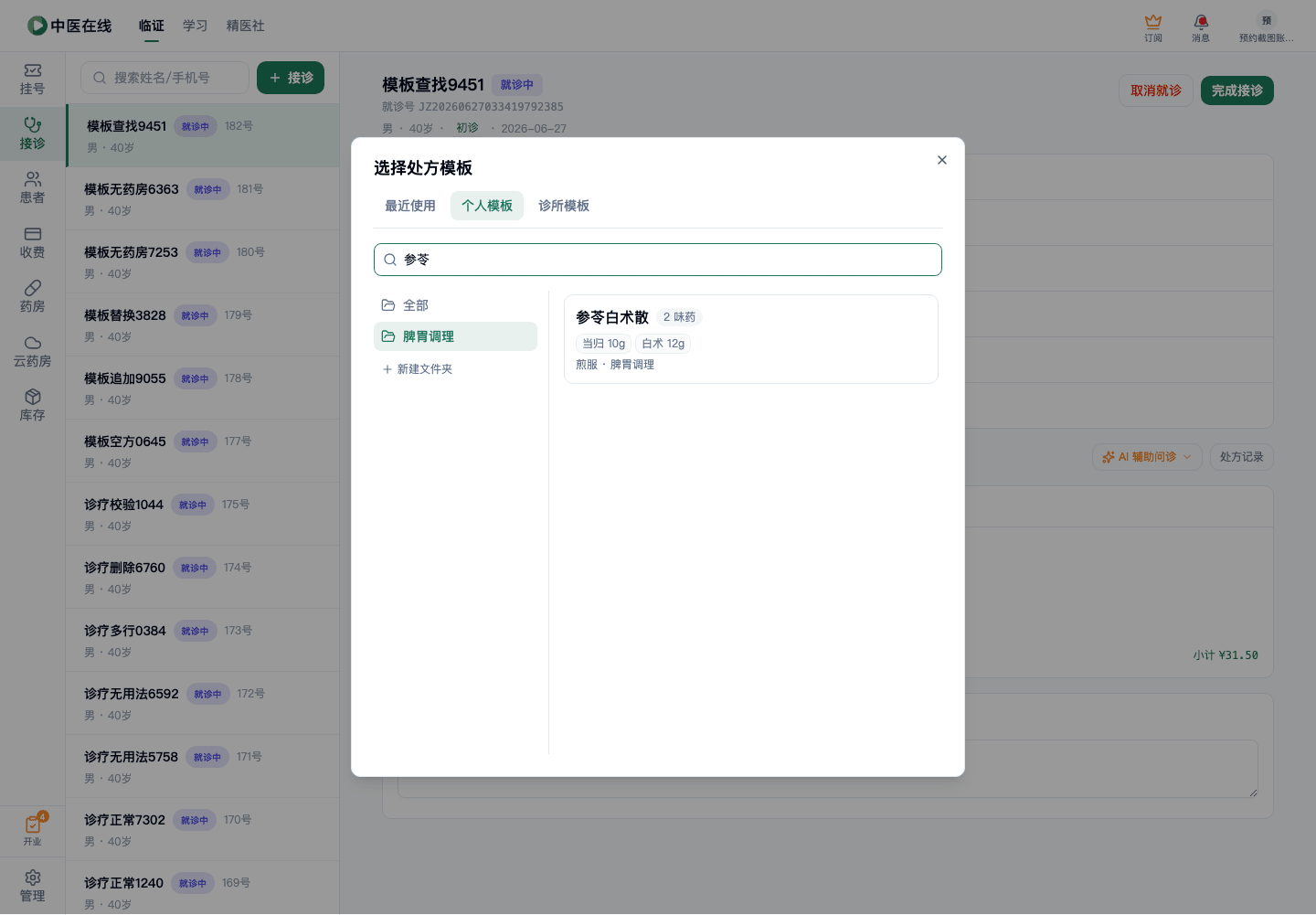This screenshot has height=915, width=1316.
Task: Select patient 诊疗多行0384 in the list
Action: [x=202, y=640]
